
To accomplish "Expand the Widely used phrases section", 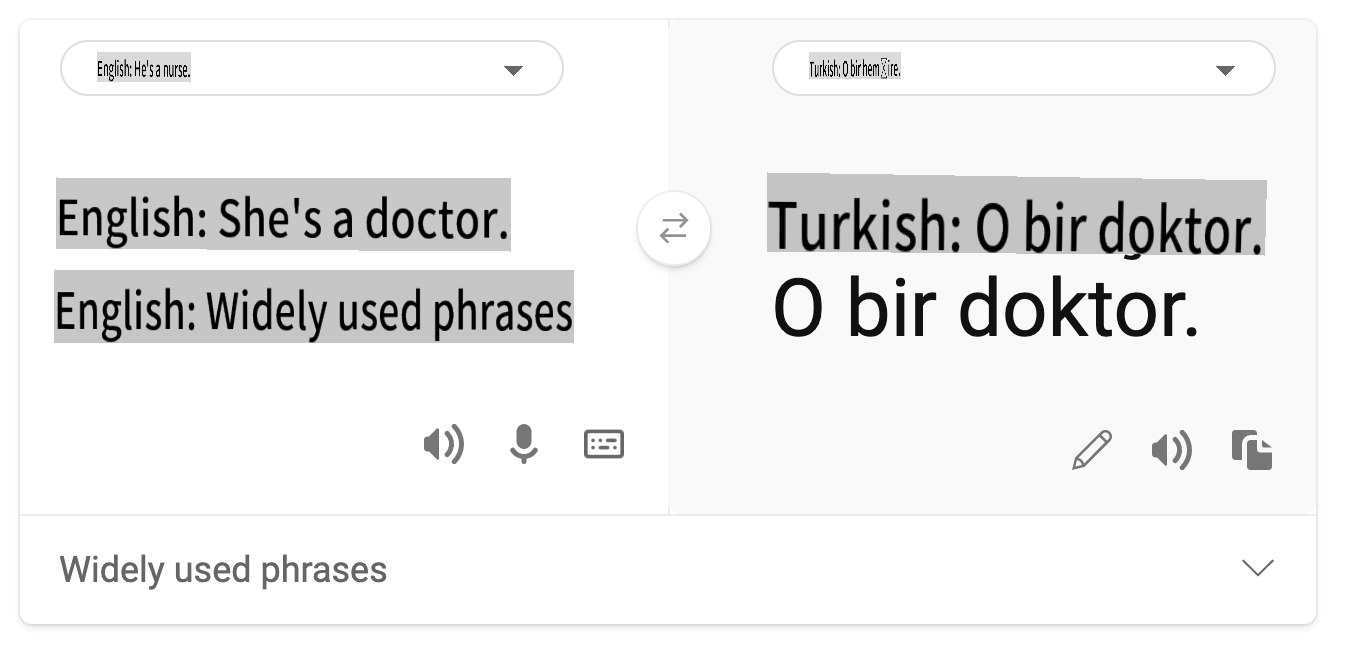I will [1257, 568].
